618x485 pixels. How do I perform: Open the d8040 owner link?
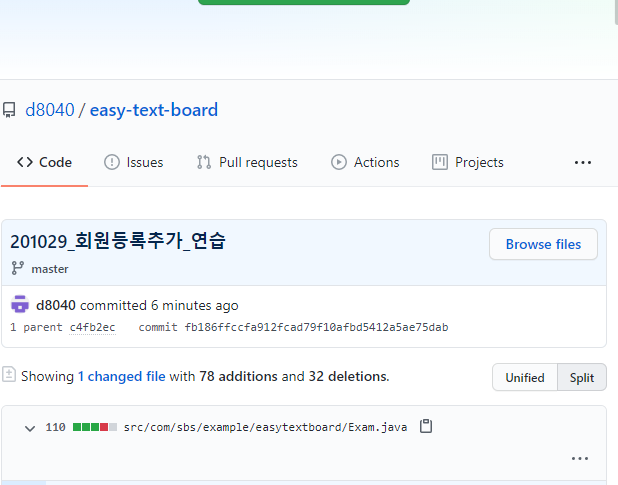(x=50, y=110)
